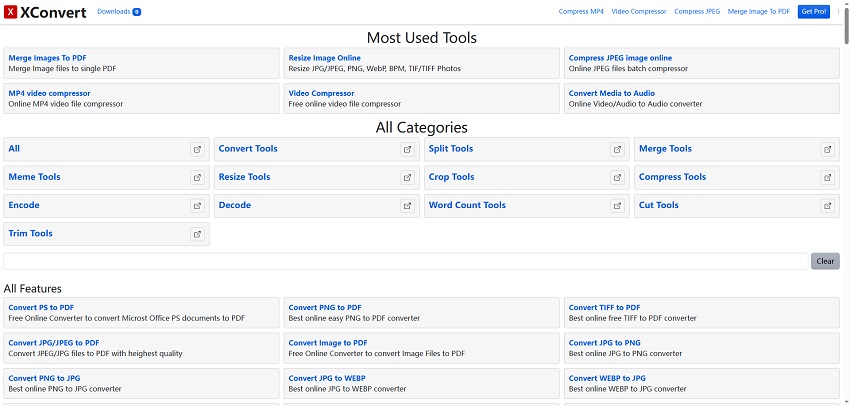
Task: Click the XConvert logo icon
Action: pos(11,12)
